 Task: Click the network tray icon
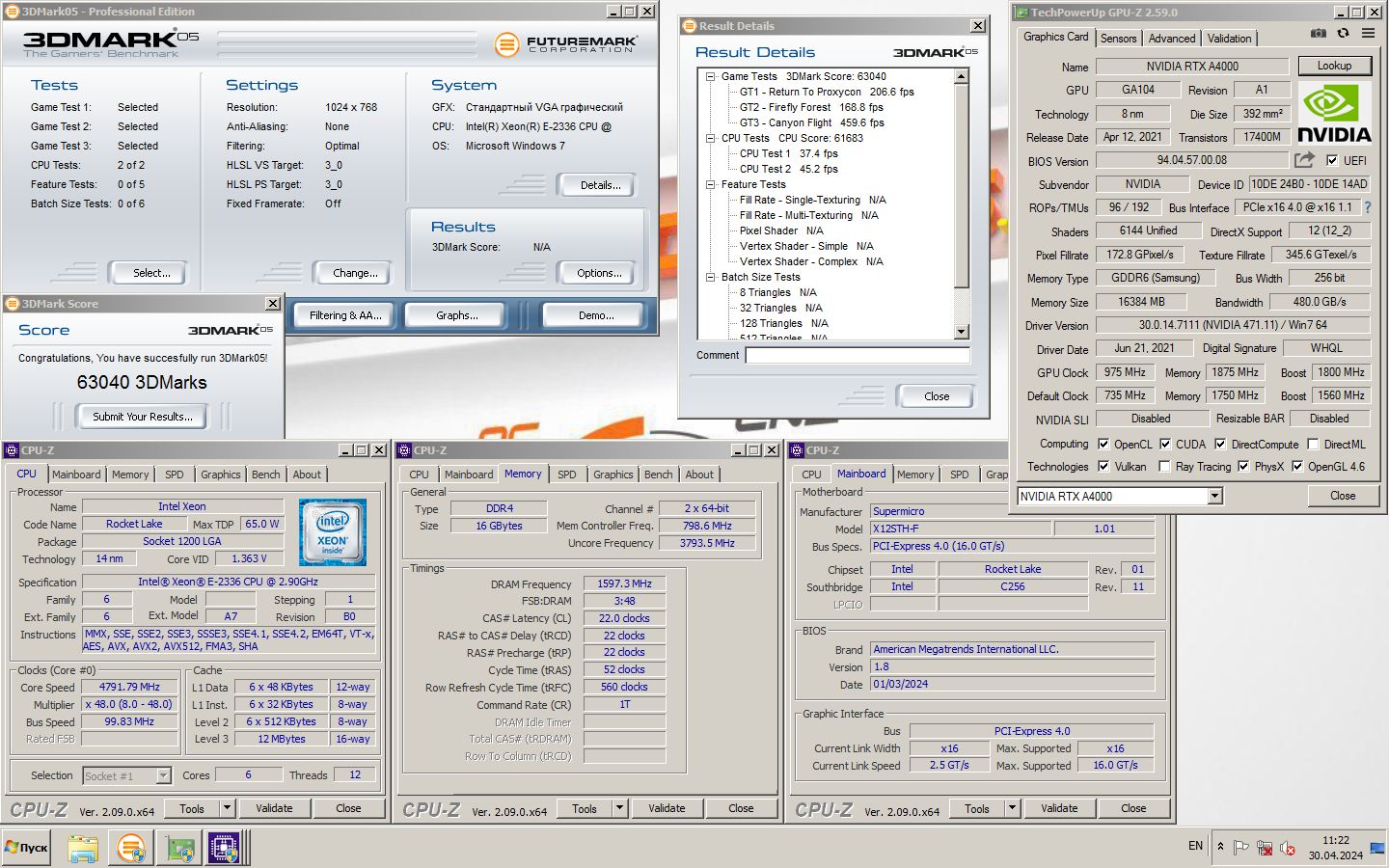pos(1265,847)
